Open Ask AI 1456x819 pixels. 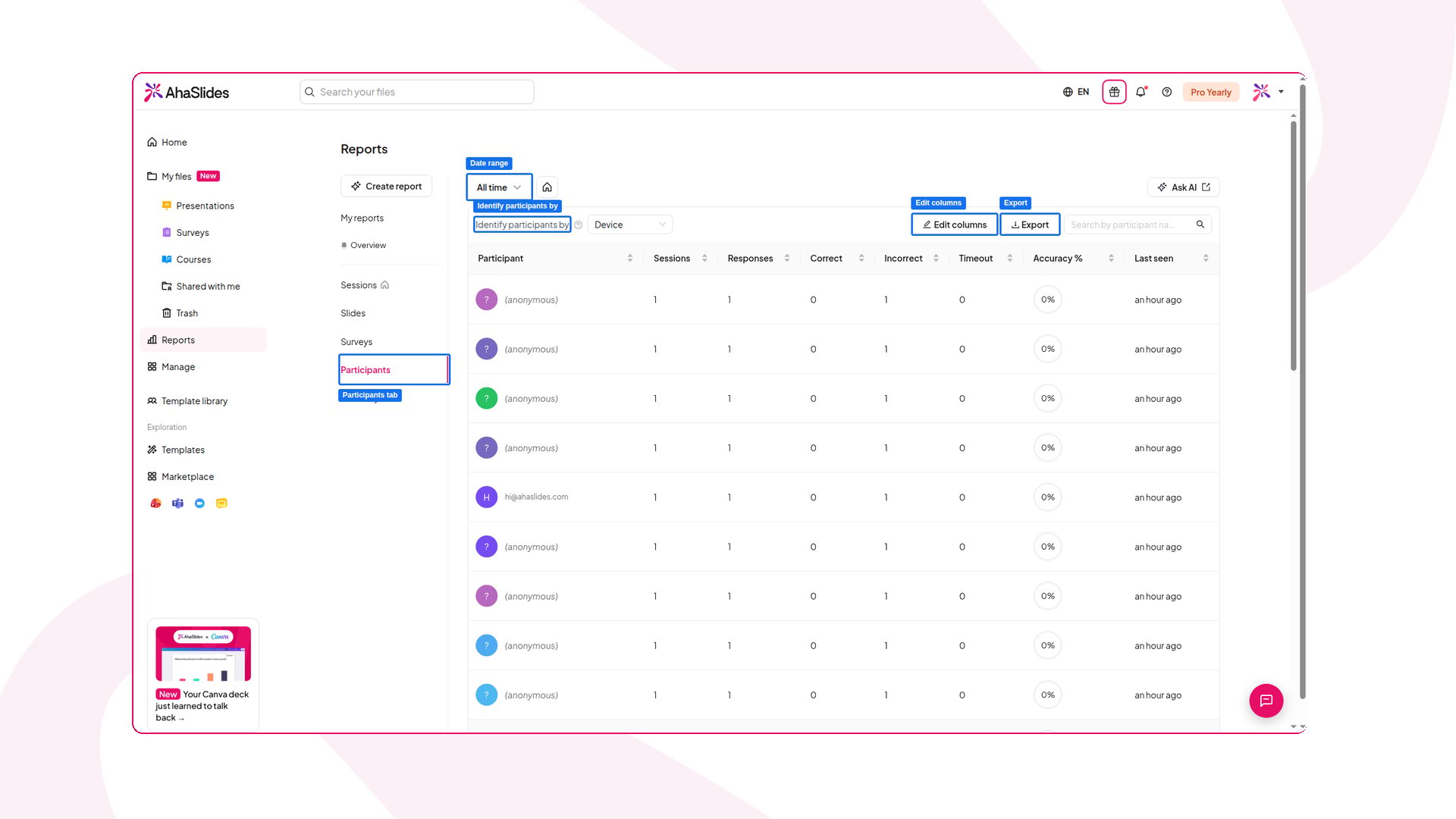[1183, 187]
